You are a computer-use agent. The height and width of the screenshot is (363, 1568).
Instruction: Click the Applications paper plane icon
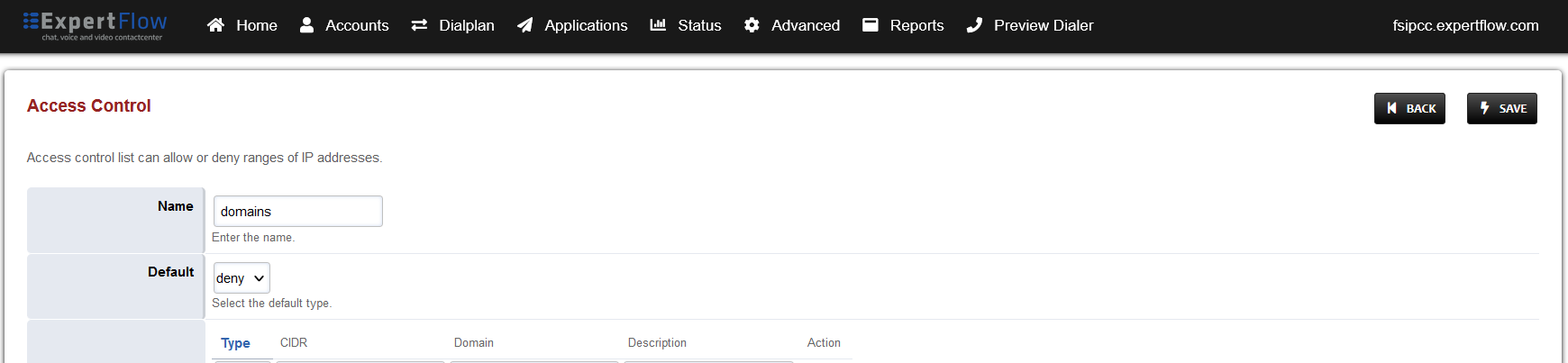coord(524,25)
